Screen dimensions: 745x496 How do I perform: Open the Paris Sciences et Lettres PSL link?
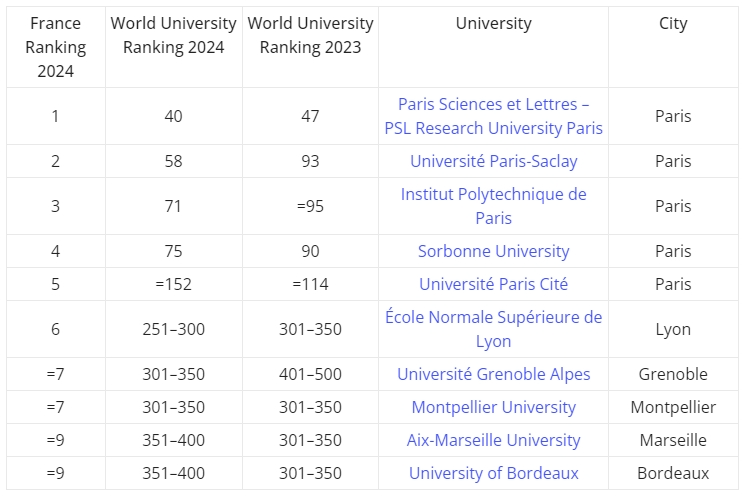click(x=493, y=116)
